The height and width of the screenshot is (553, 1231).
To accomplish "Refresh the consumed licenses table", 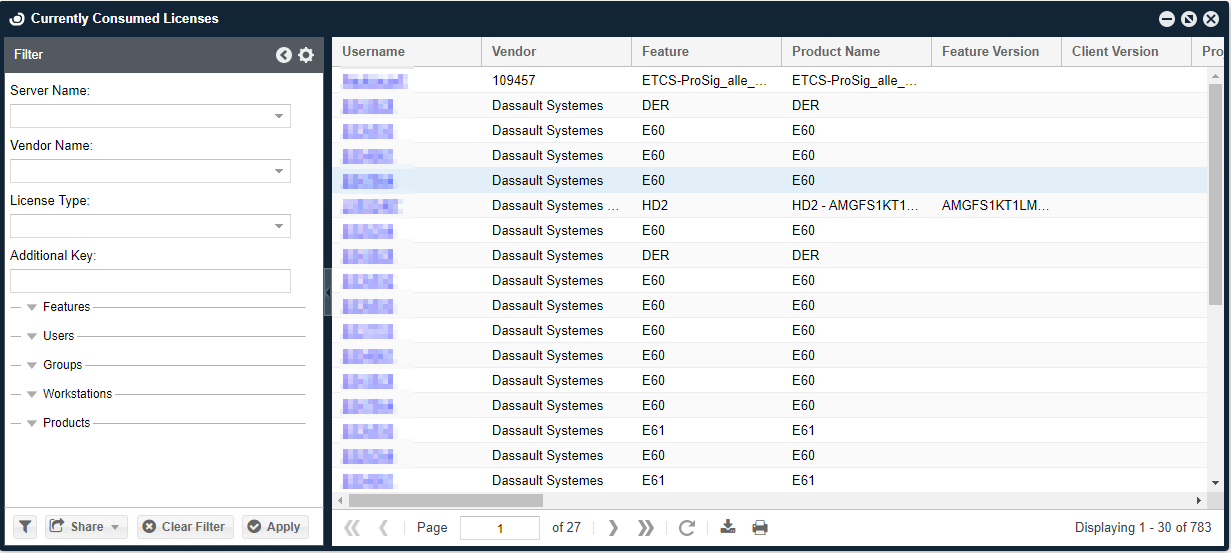I will (686, 527).
